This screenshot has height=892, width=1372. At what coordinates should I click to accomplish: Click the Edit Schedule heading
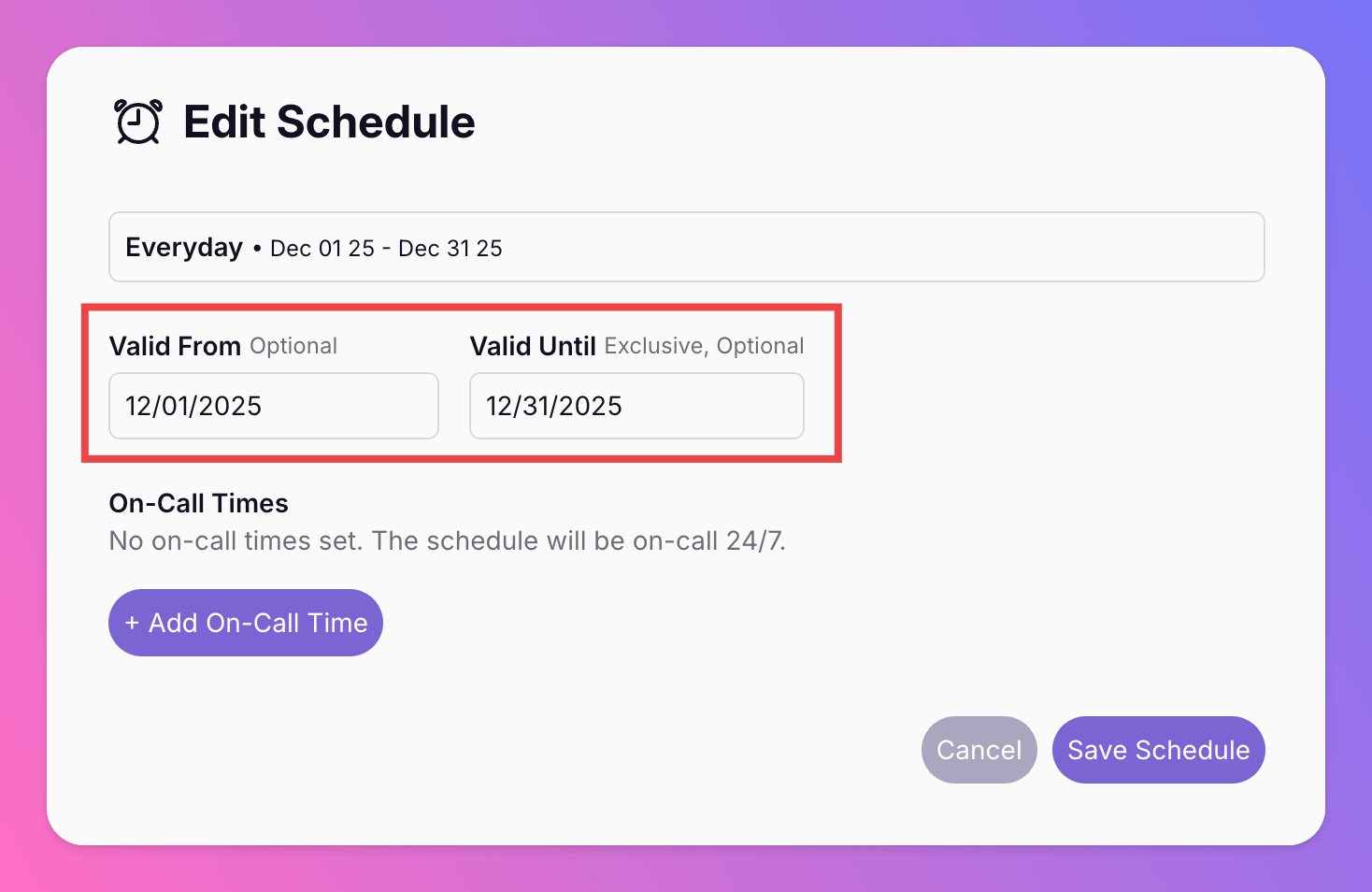pos(329,122)
